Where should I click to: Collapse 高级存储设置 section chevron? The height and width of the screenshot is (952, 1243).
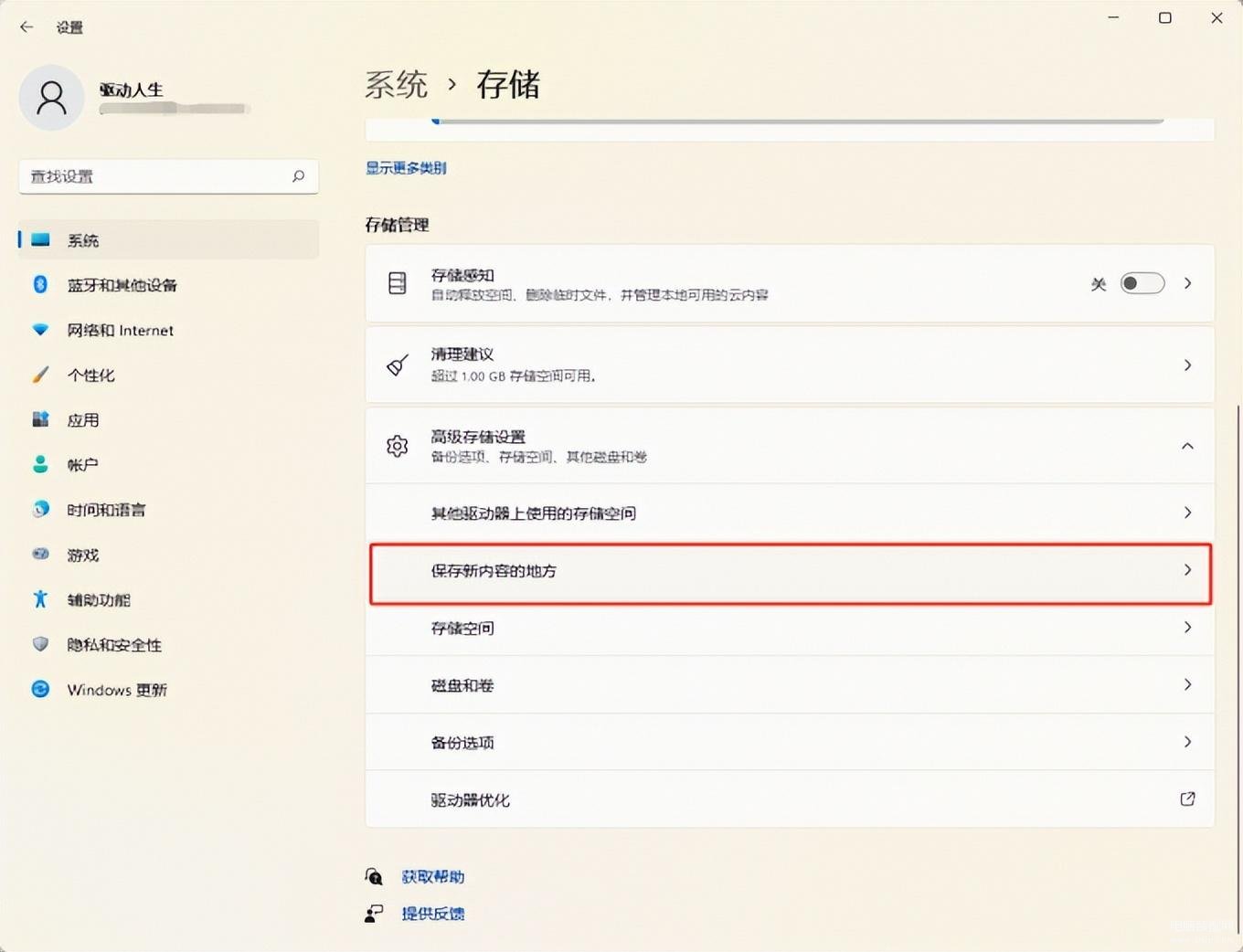click(x=1187, y=446)
